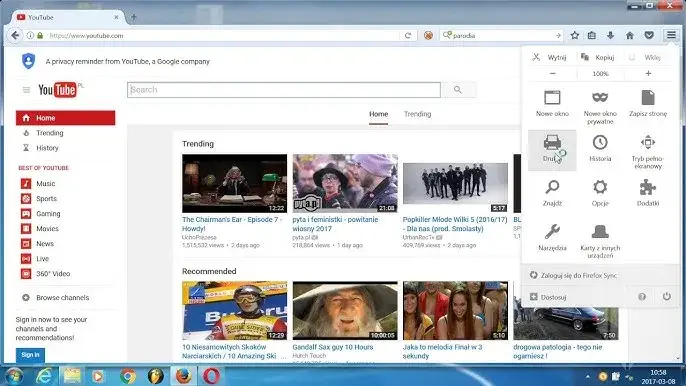Click the help question mark in menu footer

coord(642,297)
